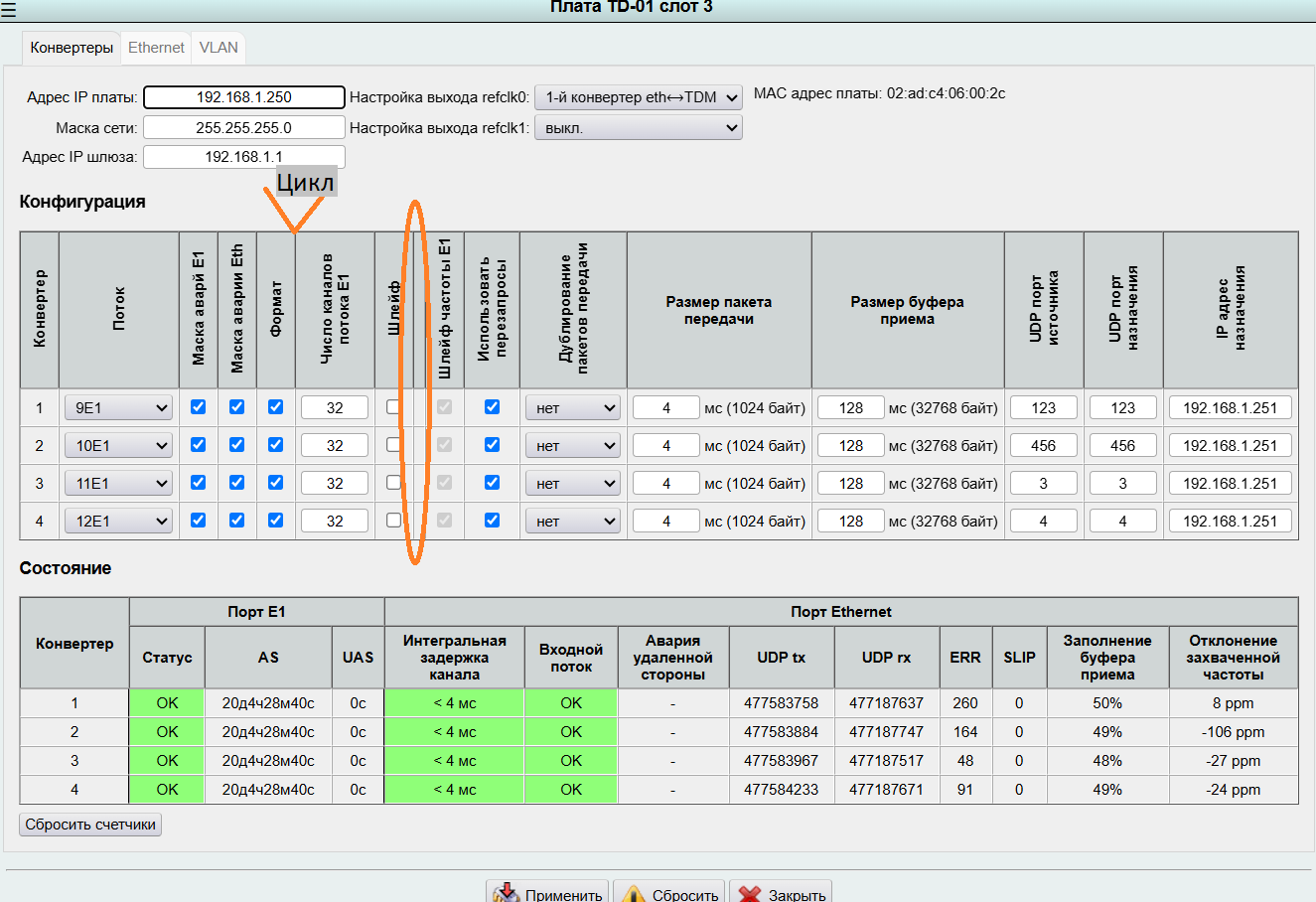Open the 11E1 stream dropdown
1316x902 pixels.
(118, 484)
